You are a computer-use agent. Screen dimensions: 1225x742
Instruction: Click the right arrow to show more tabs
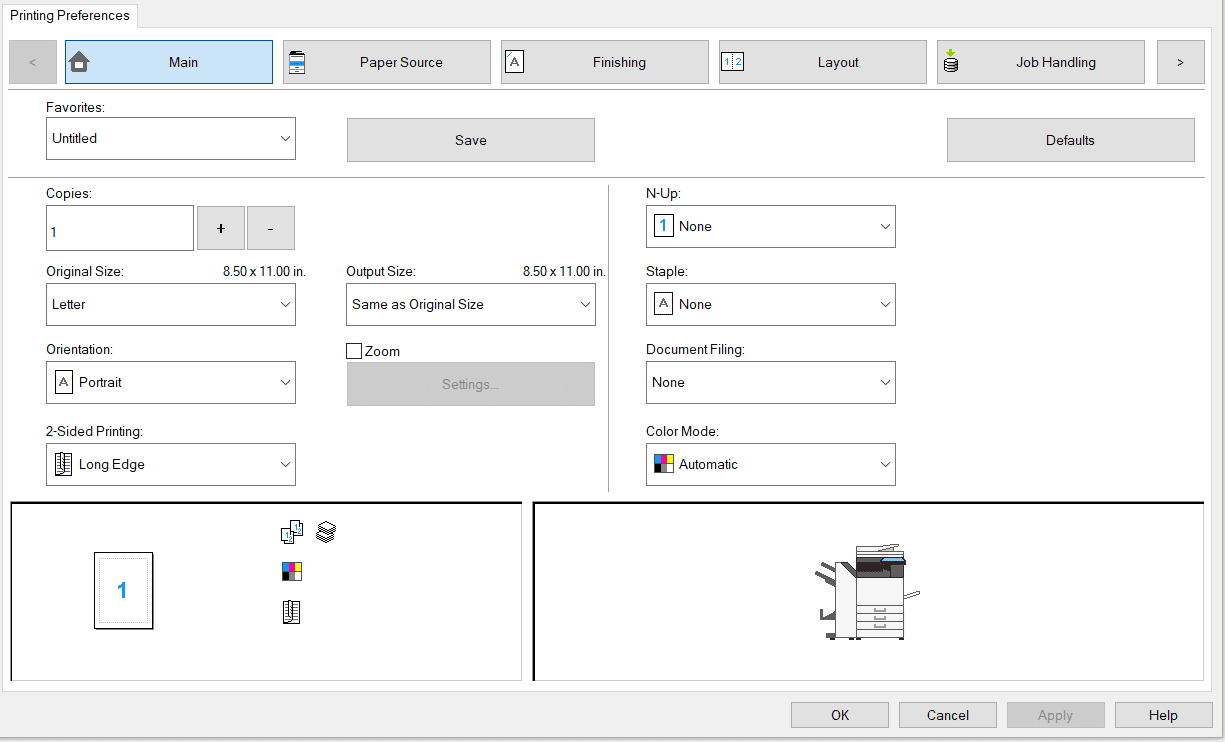click(x=1181, y=61)
